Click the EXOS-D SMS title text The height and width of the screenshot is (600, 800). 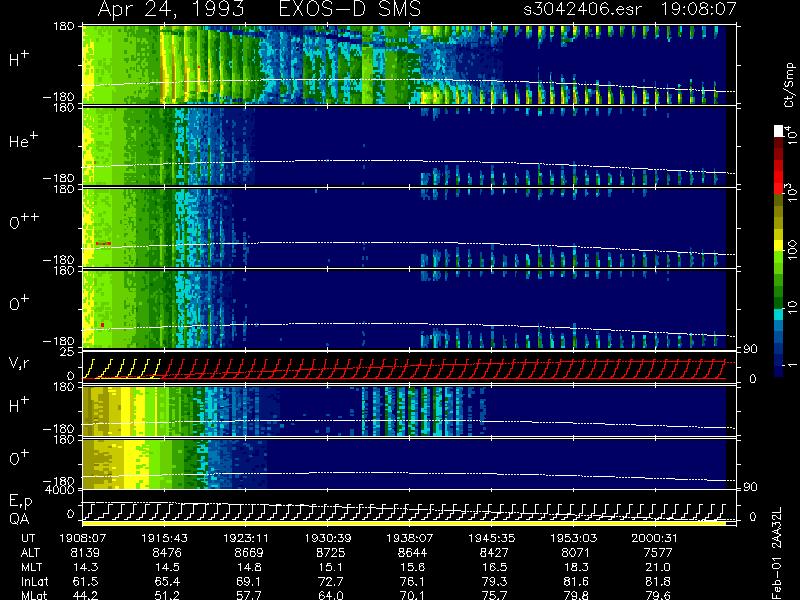[350, 9]
